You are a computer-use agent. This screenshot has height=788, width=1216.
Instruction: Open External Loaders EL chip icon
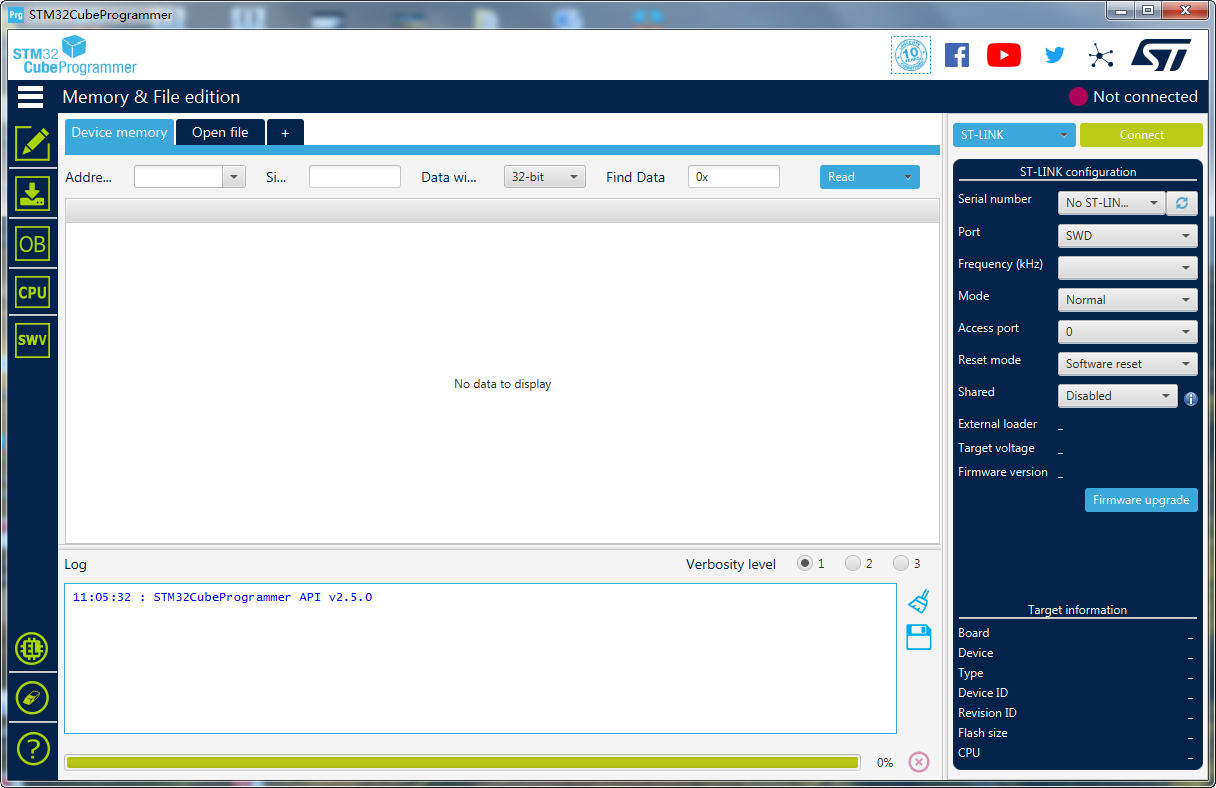(32, 648)
